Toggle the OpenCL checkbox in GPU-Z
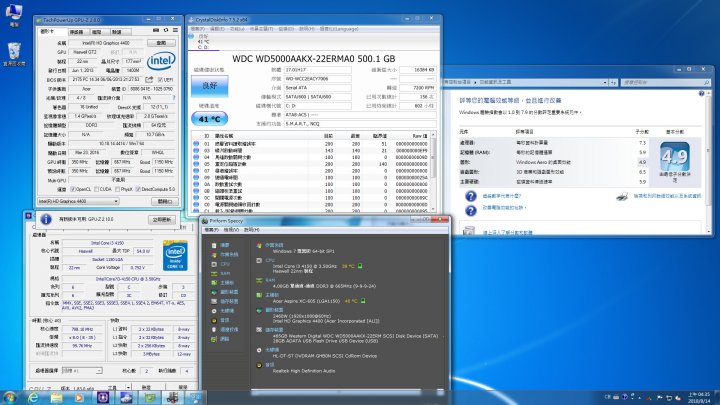 (73, 189)
